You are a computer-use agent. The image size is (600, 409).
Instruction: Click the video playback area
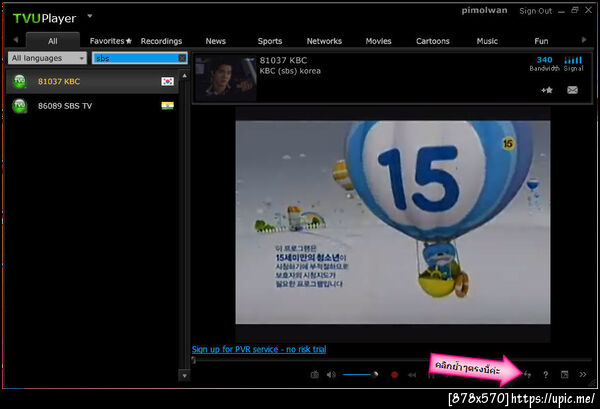click(x=393, y=222)
